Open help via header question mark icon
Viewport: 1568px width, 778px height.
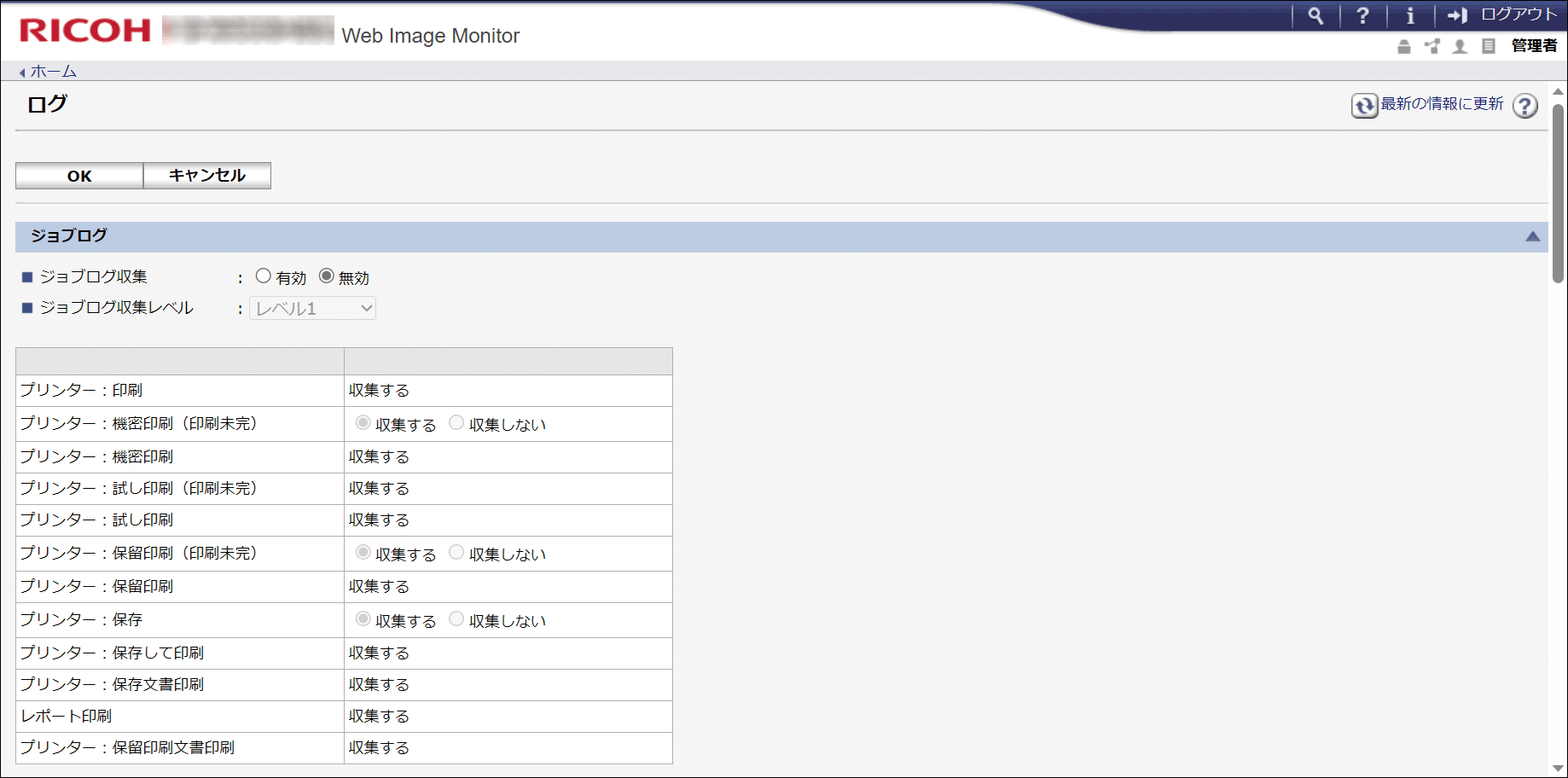(1362, 15)
